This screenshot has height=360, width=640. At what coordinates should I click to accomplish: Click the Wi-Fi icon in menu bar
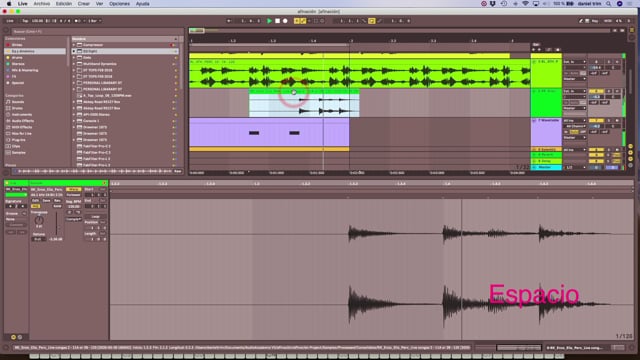tap(525, 4)
